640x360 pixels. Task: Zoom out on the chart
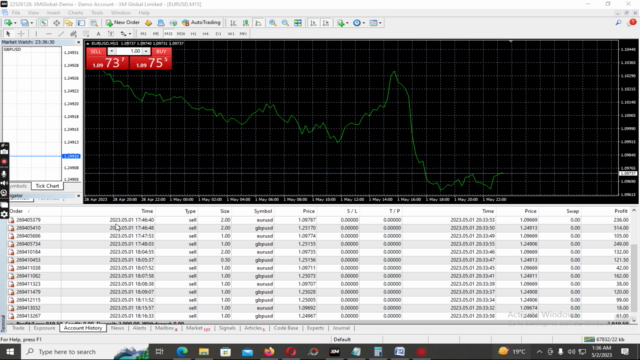coord(285,23)
